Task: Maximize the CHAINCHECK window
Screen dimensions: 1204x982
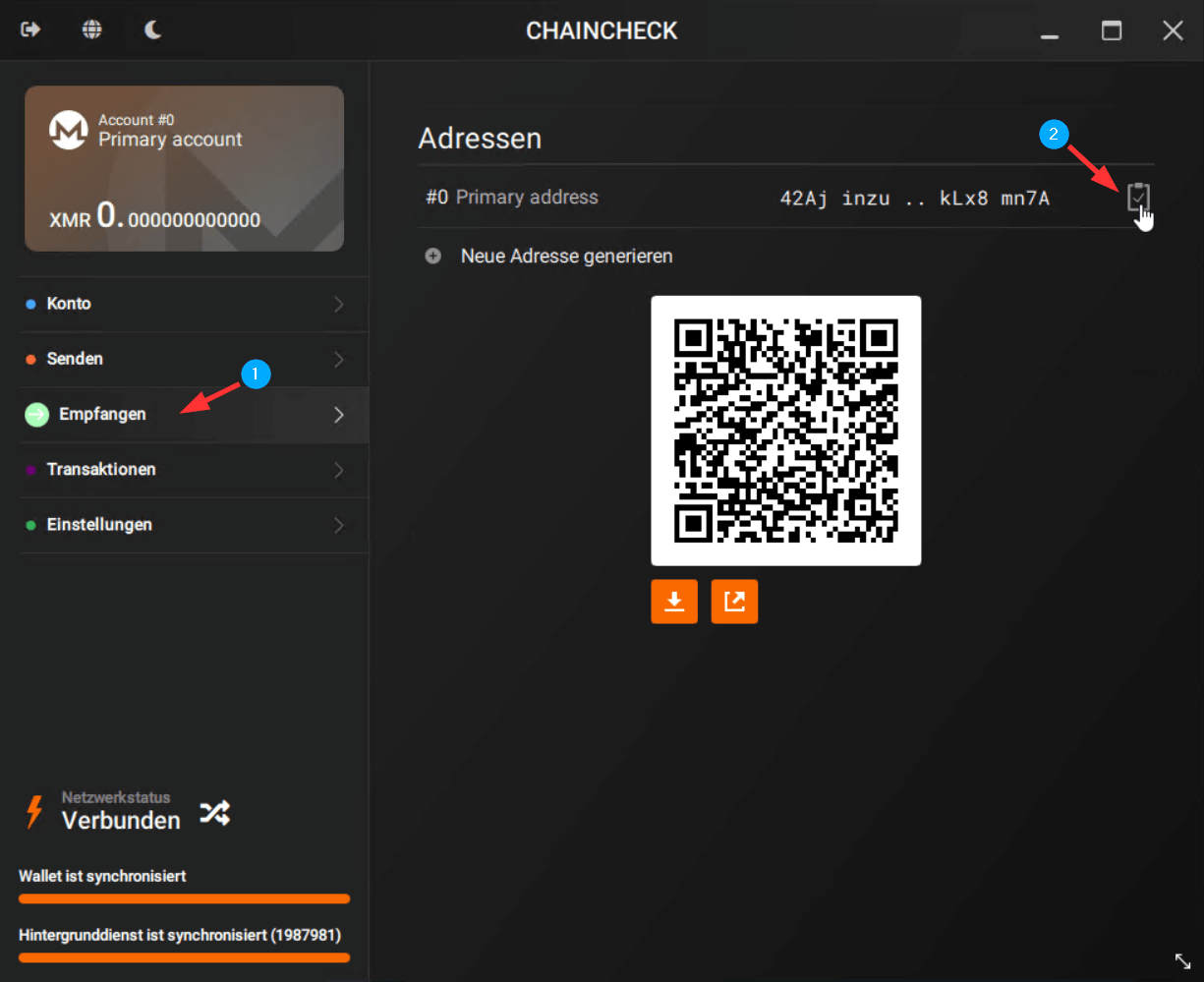Action: point(1112,30)
